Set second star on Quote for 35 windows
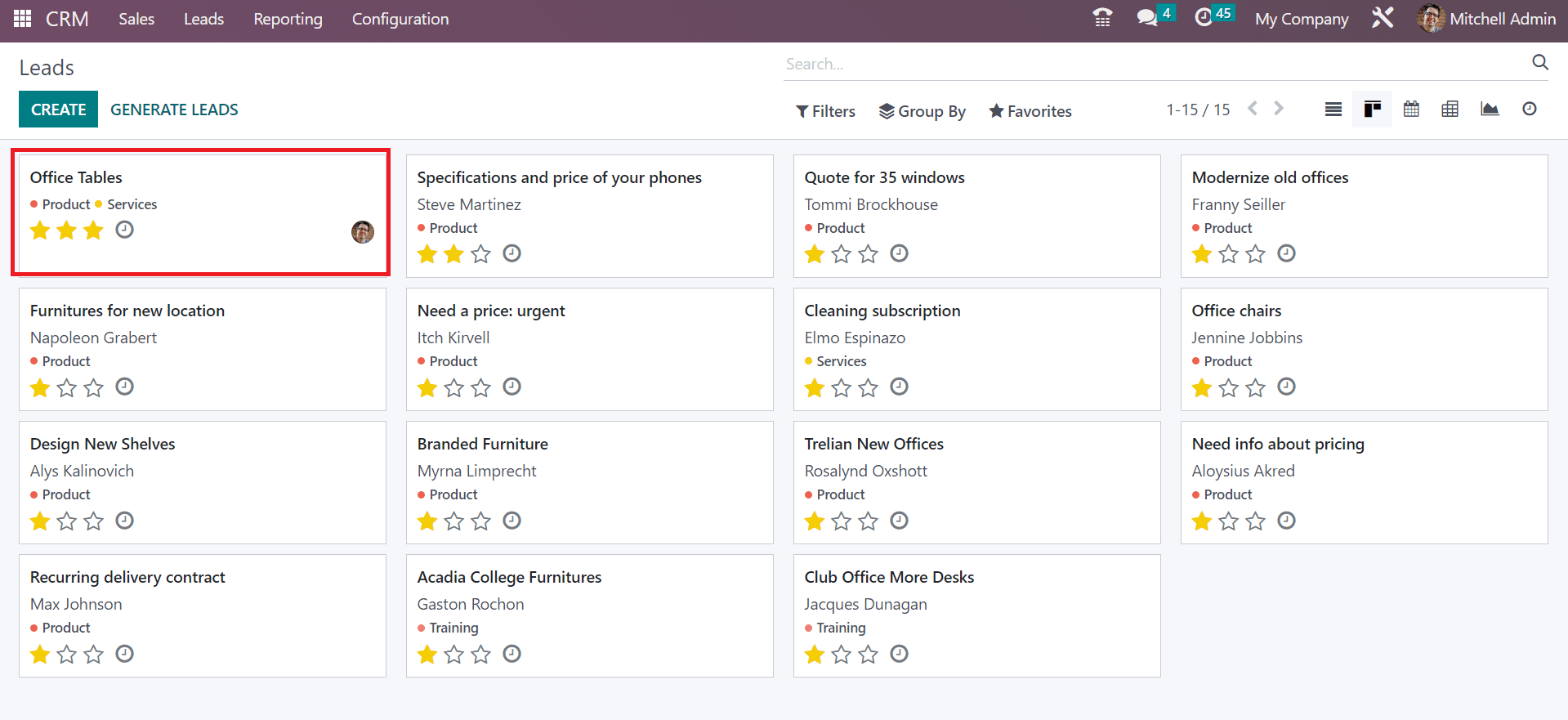Image resolution: width=1568 pixels, height=720 pixels. pos(842,254)
